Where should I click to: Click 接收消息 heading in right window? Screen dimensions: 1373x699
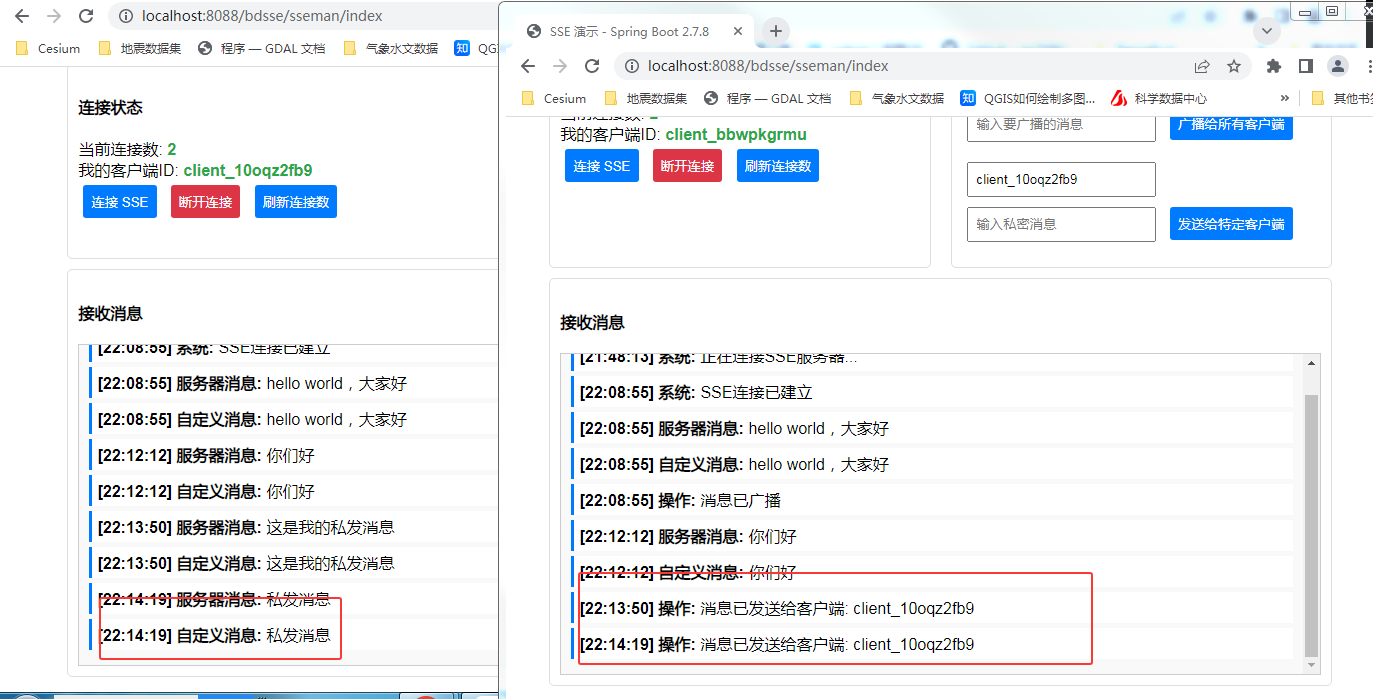592,322
